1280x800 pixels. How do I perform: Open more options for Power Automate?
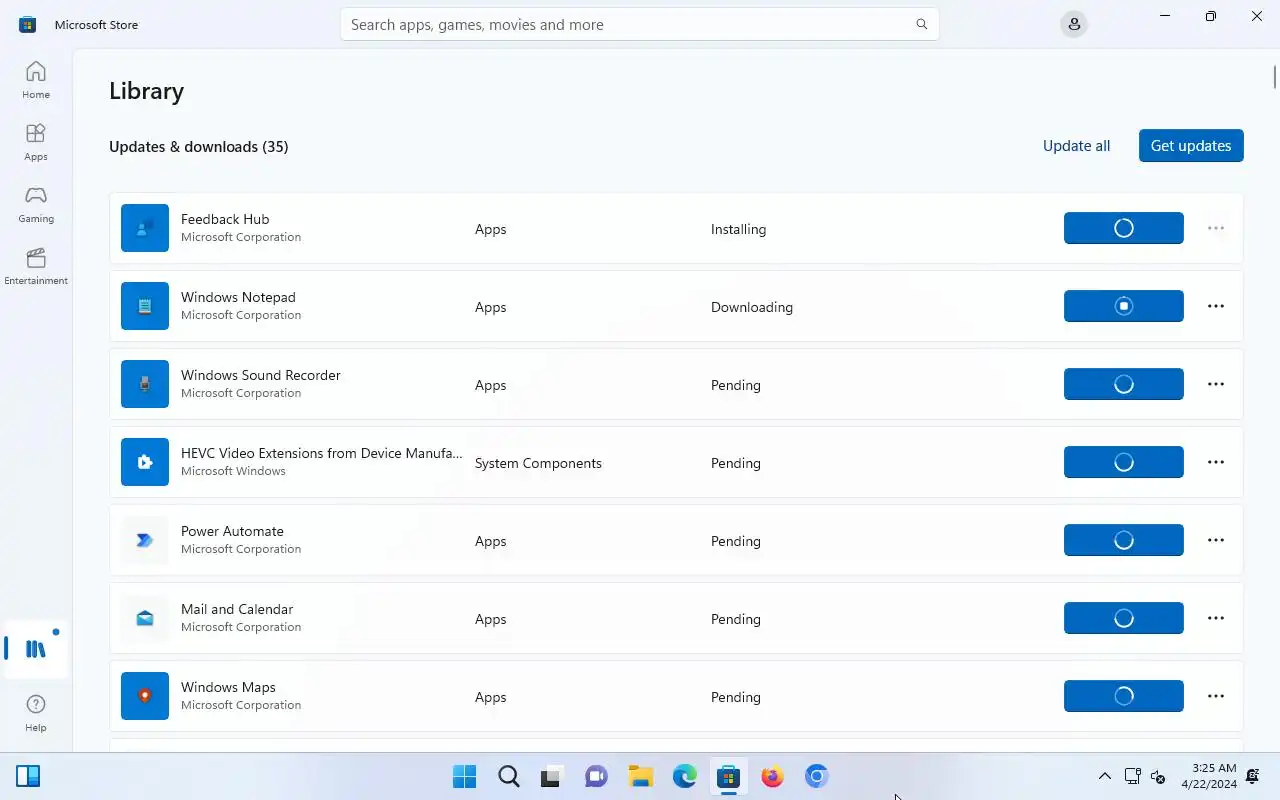(x=1216, y=540)
